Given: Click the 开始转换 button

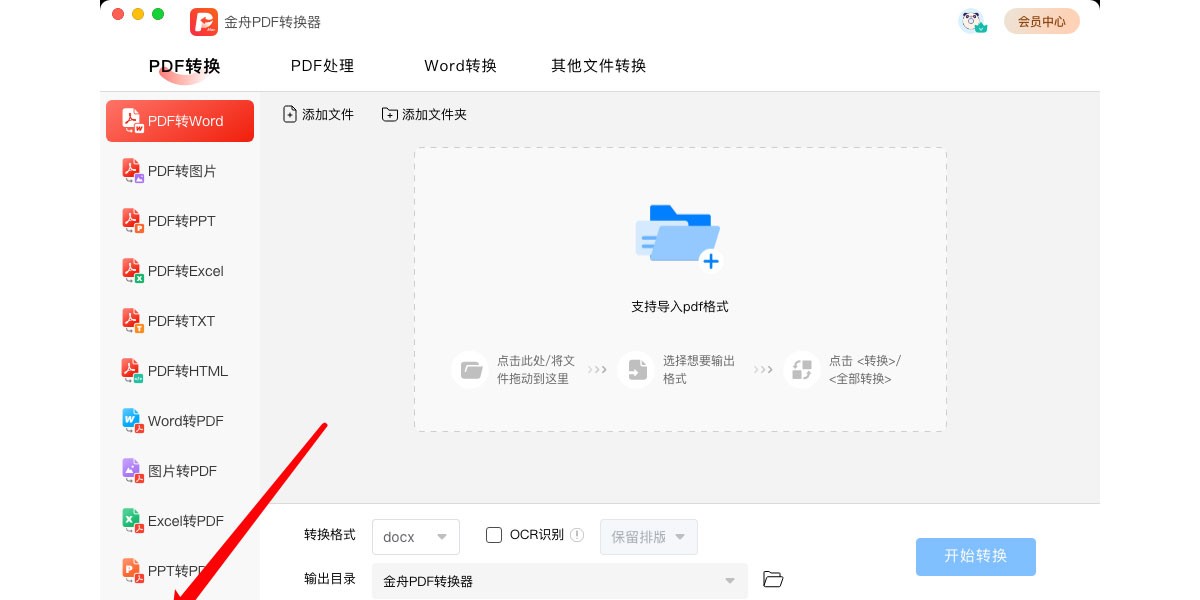Looking at the screenshot, I should (975, 557).
